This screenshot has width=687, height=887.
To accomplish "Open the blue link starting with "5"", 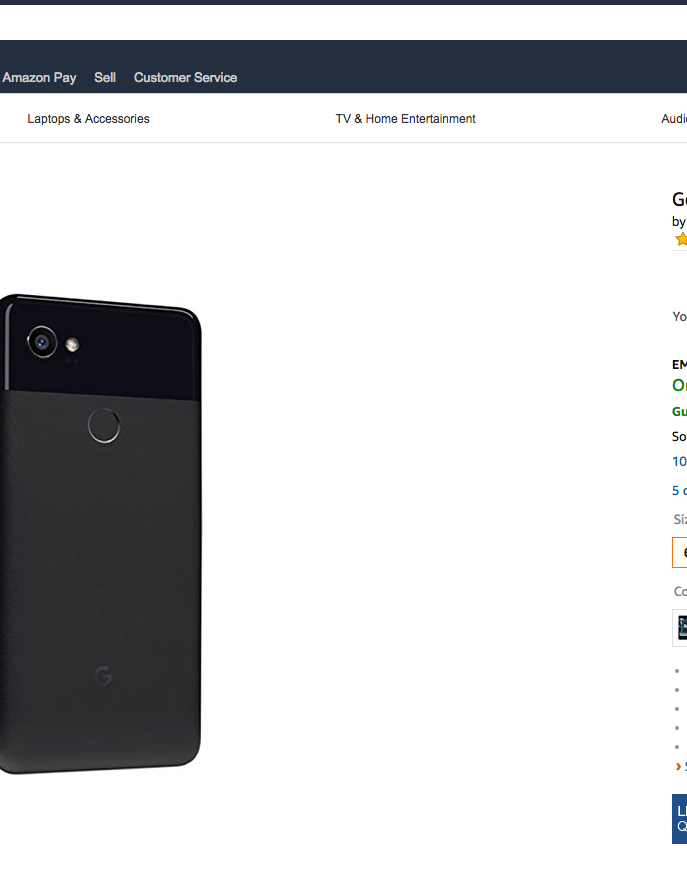I will [679, 490].
